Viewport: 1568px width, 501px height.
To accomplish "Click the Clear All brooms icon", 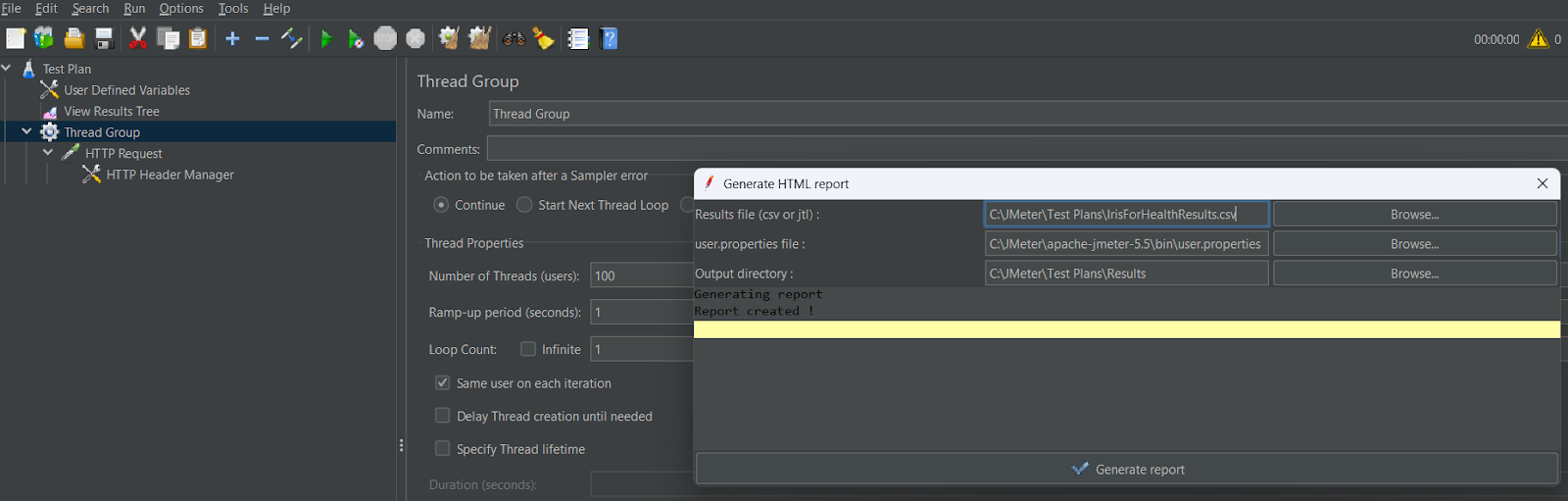I will click(479, 39).
